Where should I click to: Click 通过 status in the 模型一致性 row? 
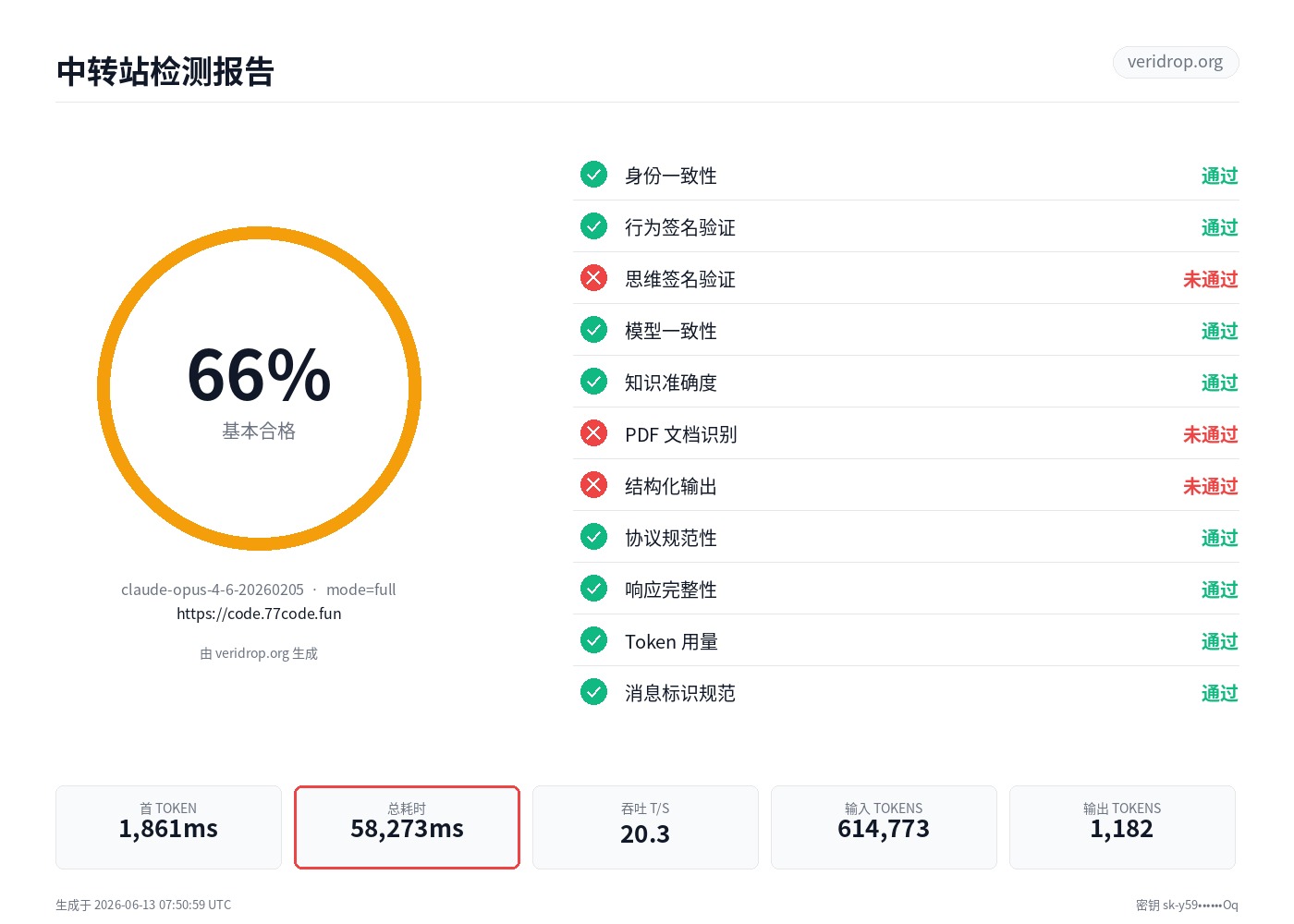click(1220, 331)
